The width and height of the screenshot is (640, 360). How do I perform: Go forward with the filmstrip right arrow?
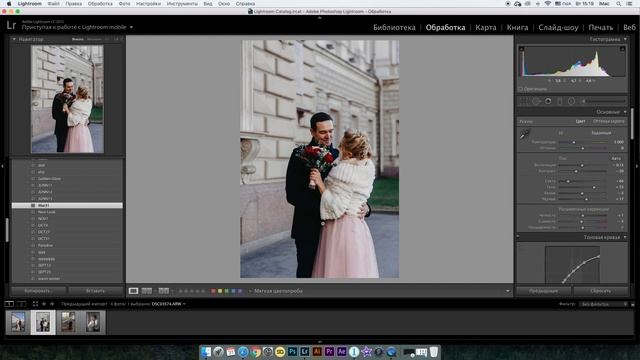click(x=52, y=304)
